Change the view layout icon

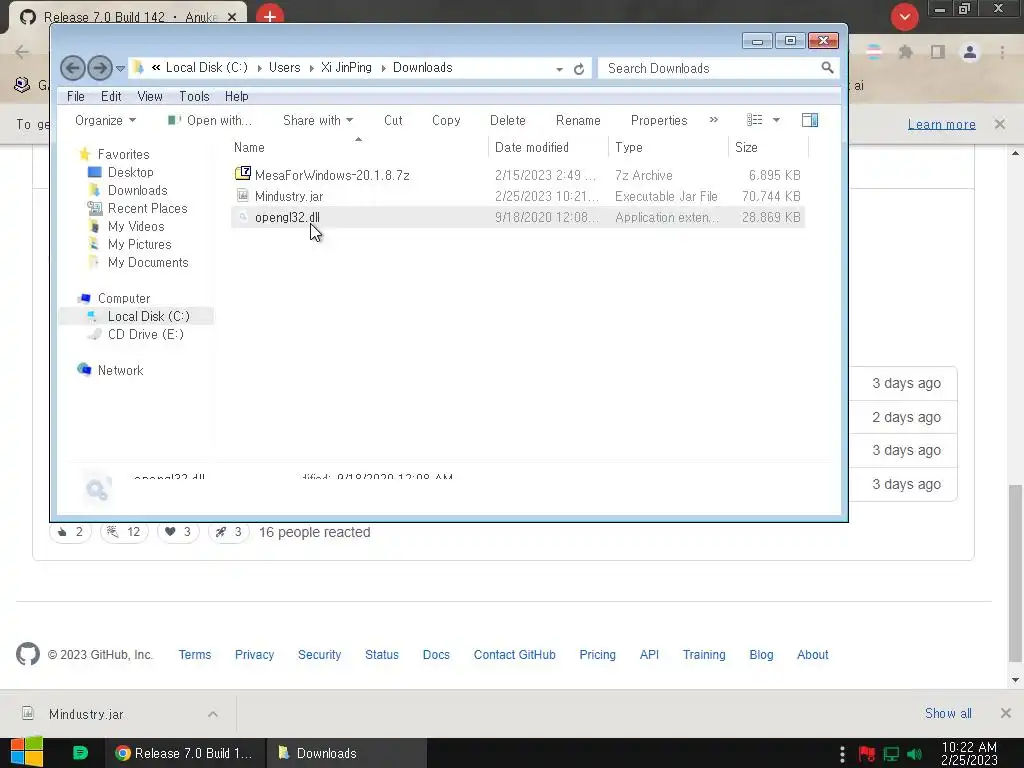tap(755, 120)
